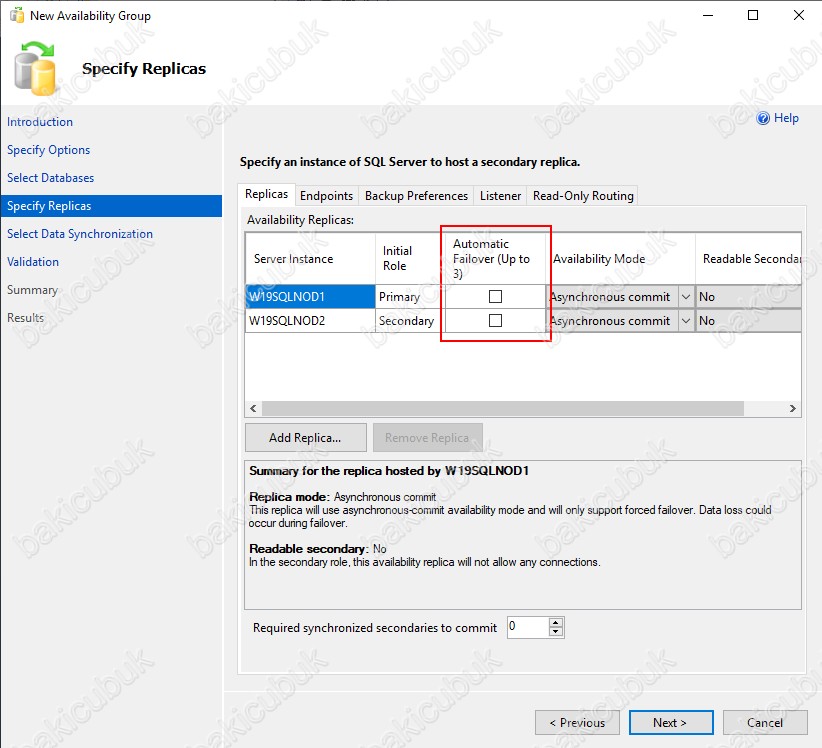Click the required synchronized secondaries input field

click(x=527, y=628)
